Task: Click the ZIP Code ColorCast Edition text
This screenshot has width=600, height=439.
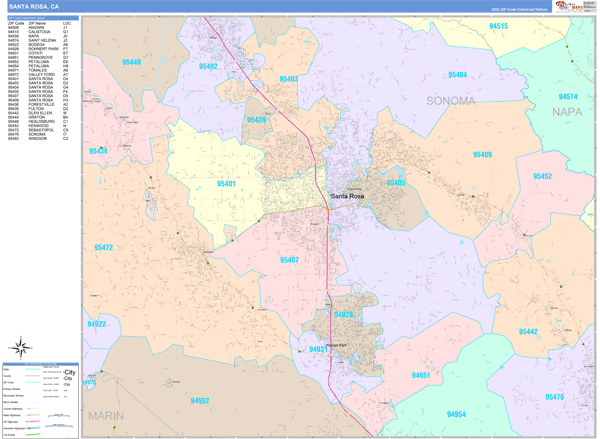Action: point(519,9)
